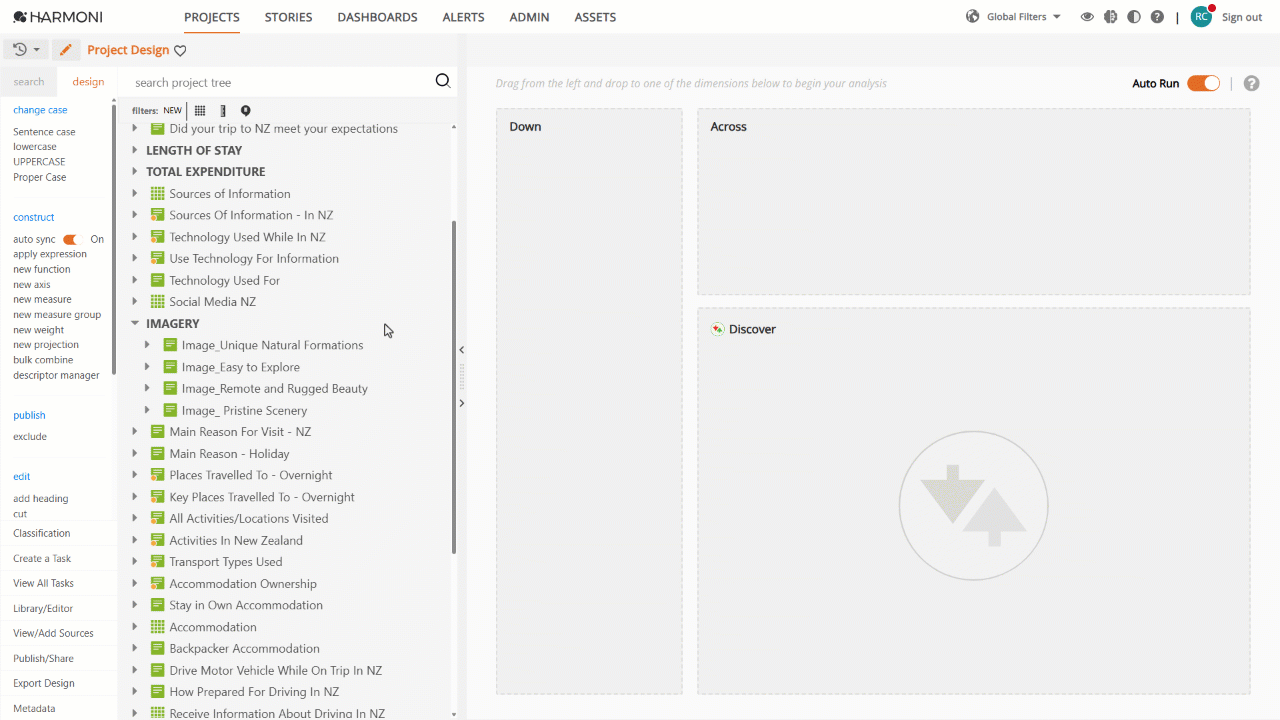Expand the LENGTH OF STAY group
Screen dimensions: 1280x720
click(135, 150)
